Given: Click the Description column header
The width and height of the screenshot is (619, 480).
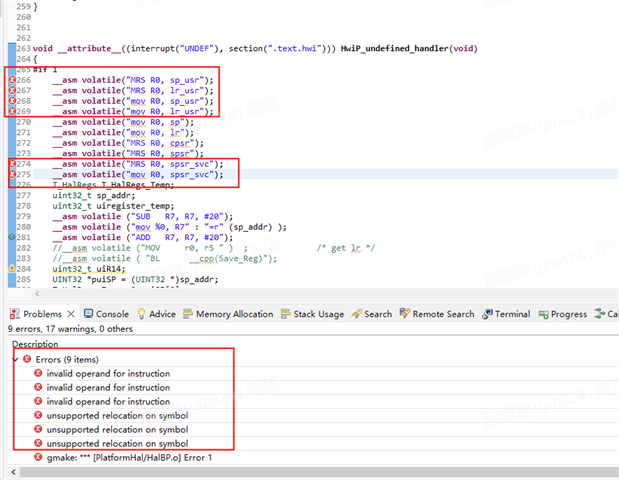Looking at the screenshot, I should click(35, 344).
